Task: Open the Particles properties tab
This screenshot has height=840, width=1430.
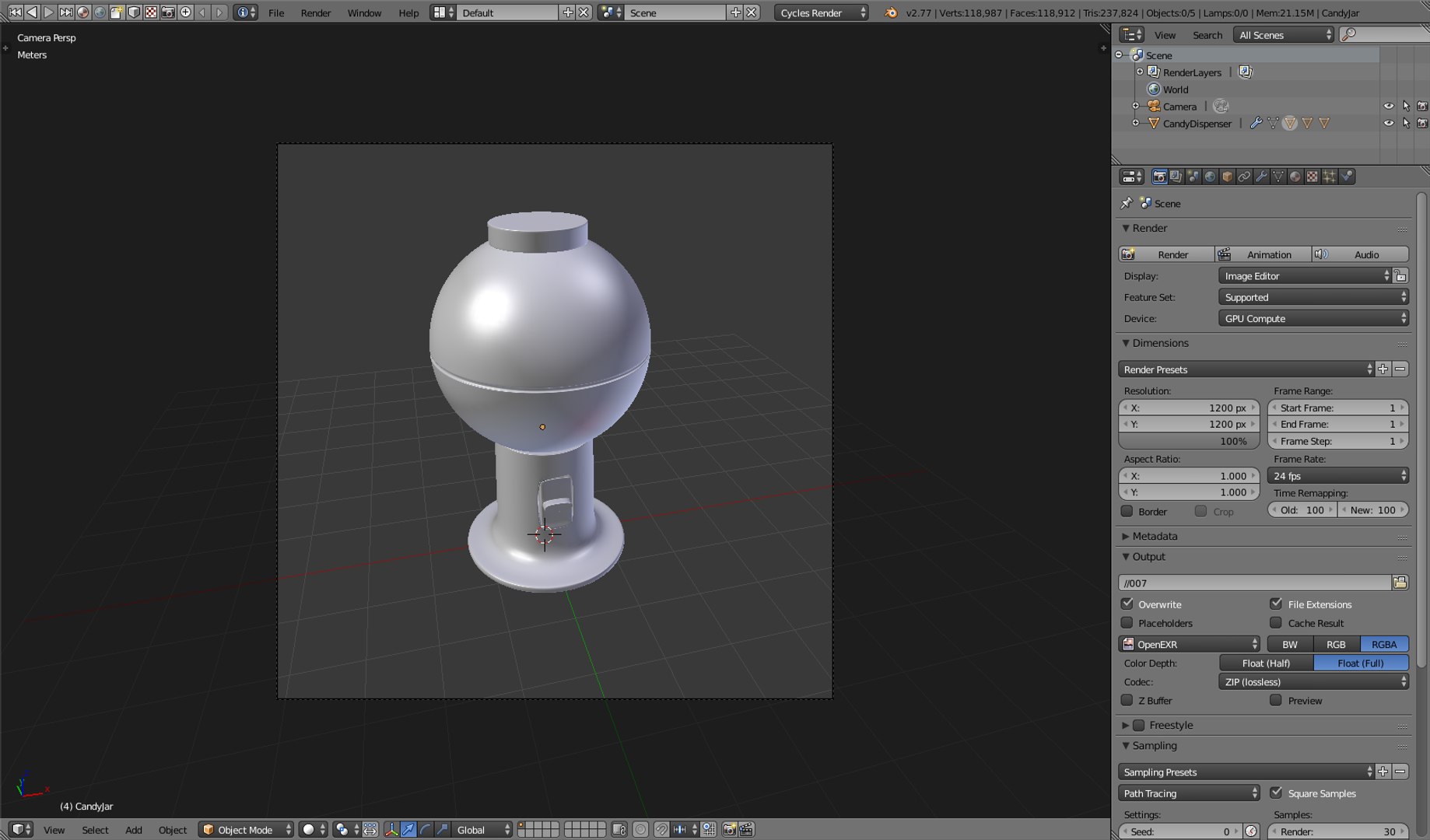Action: pyautogui.click(x=1330, y=177)
